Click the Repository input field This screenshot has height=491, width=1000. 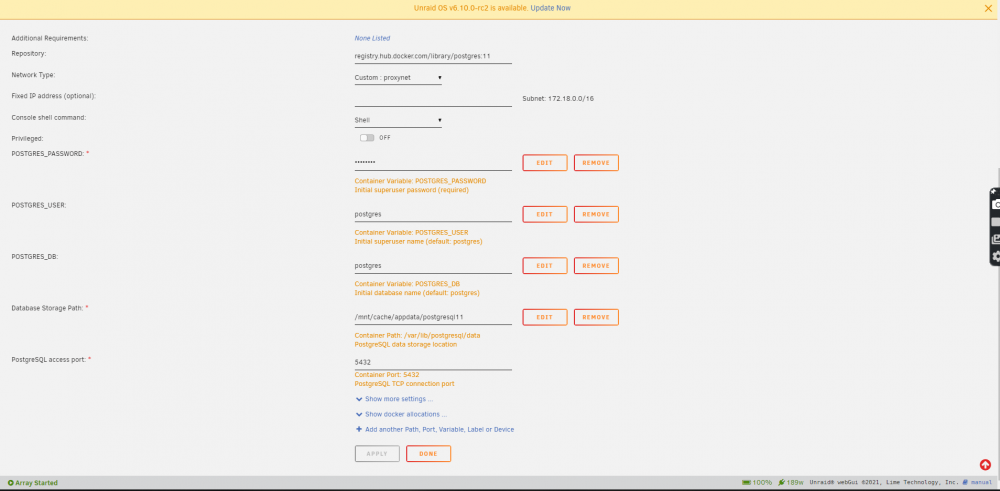[x=433, y=57]
